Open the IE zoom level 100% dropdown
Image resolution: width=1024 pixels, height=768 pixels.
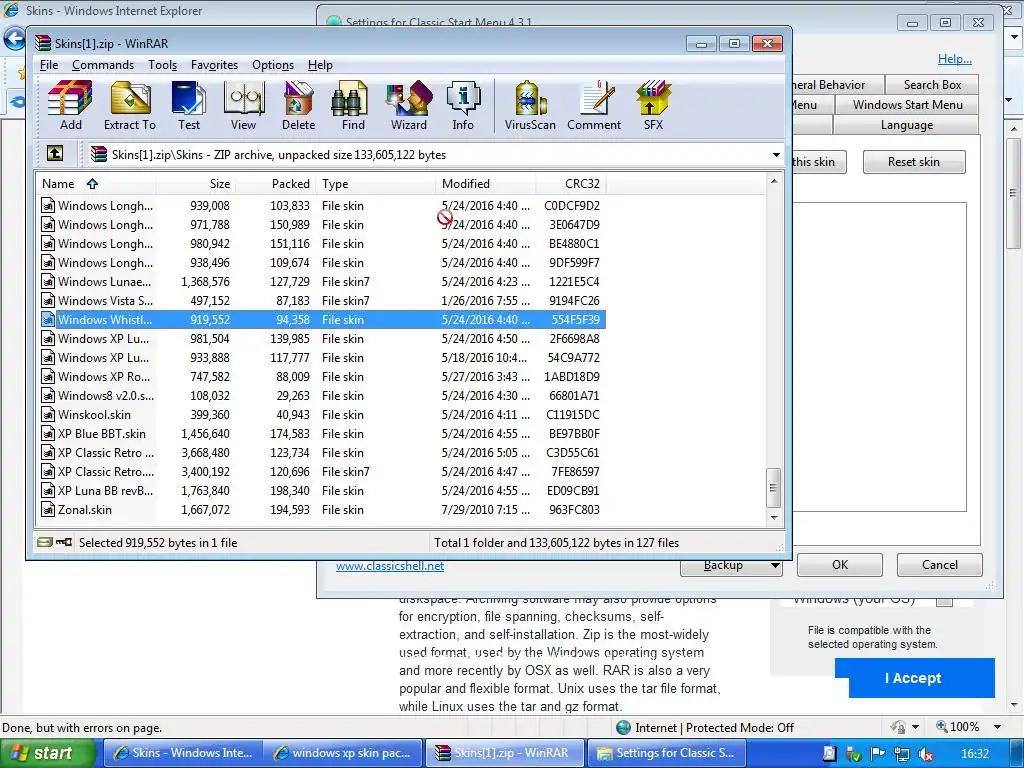(997, 727)
